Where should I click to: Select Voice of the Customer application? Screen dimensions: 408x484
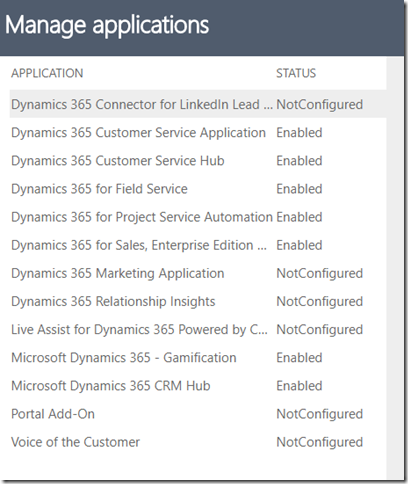(x=75, y=442)
